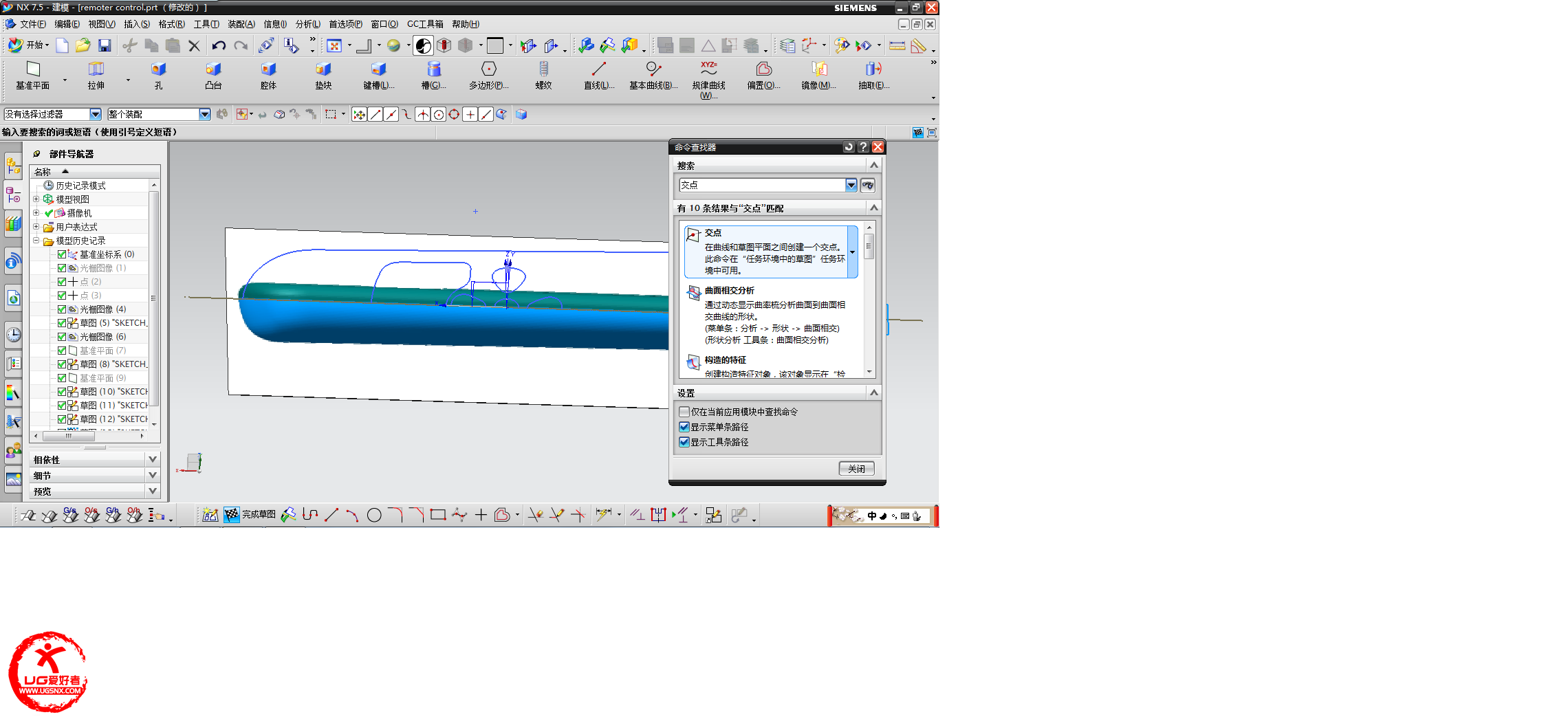Select the sketch Rectangle tool in bottom toolbar
Viewport: 1568px width, 719px height.
pos(438,515)
